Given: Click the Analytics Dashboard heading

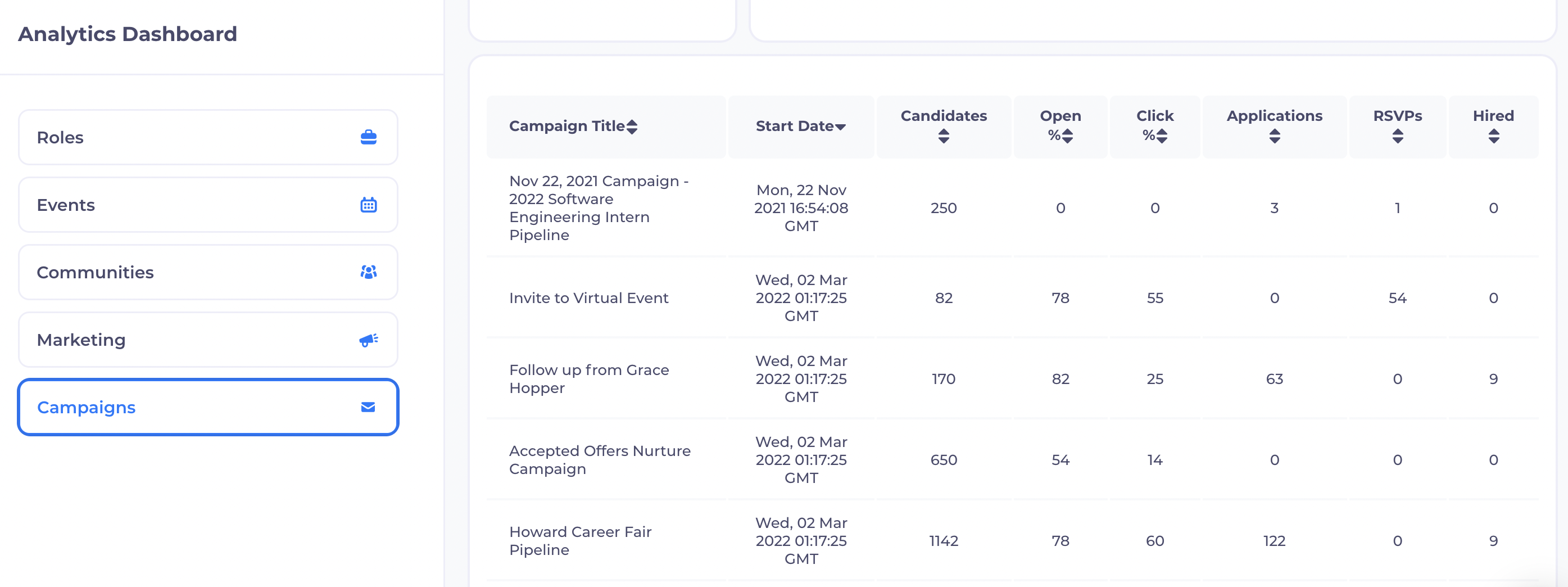Looking at the screenshot, I should (127, 34).
